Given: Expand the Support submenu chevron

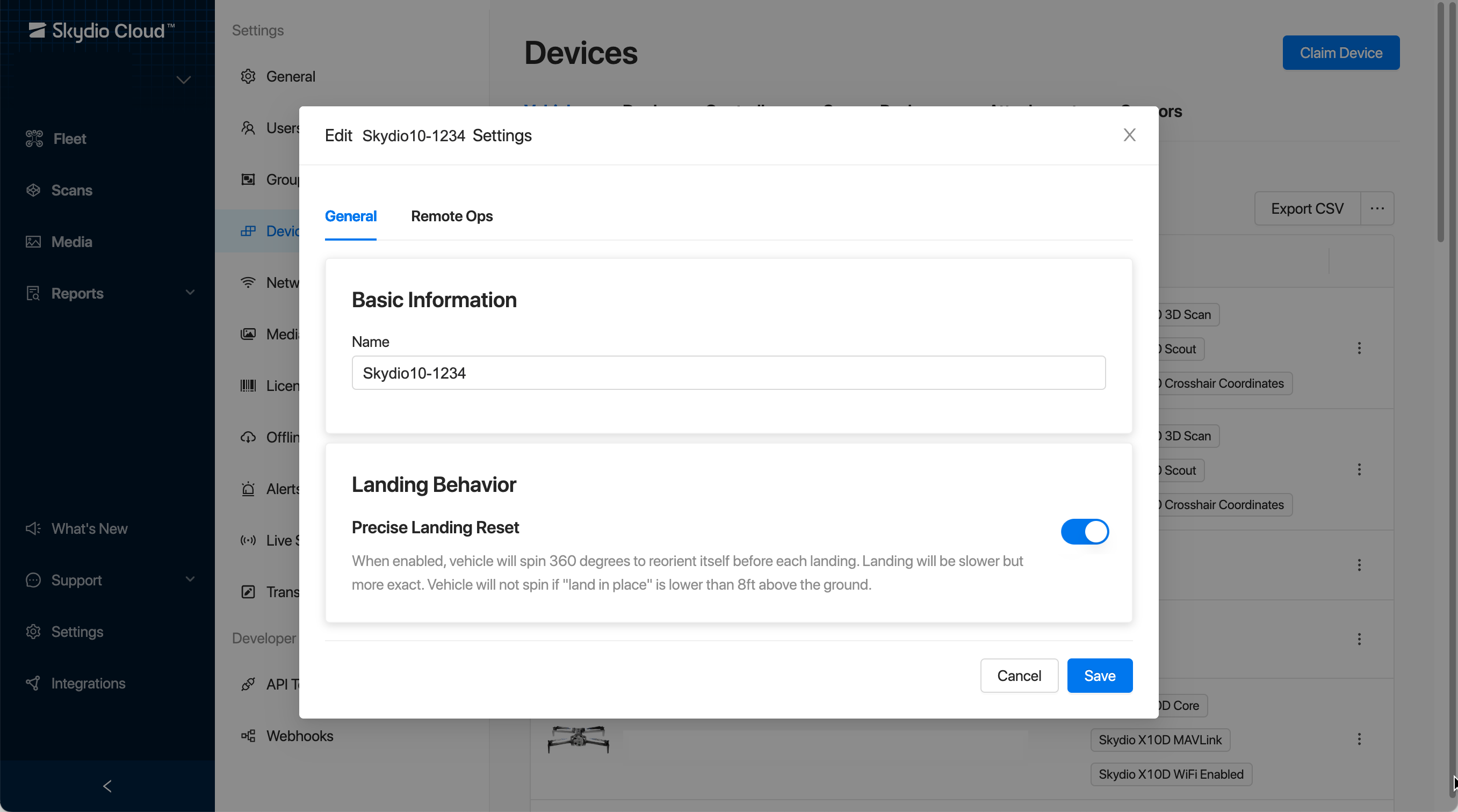Looking at the screenshot, I should 190,579.
